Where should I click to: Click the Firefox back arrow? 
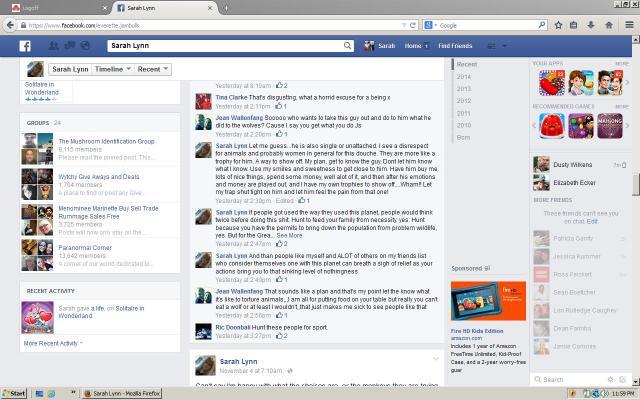pos(10,25)
